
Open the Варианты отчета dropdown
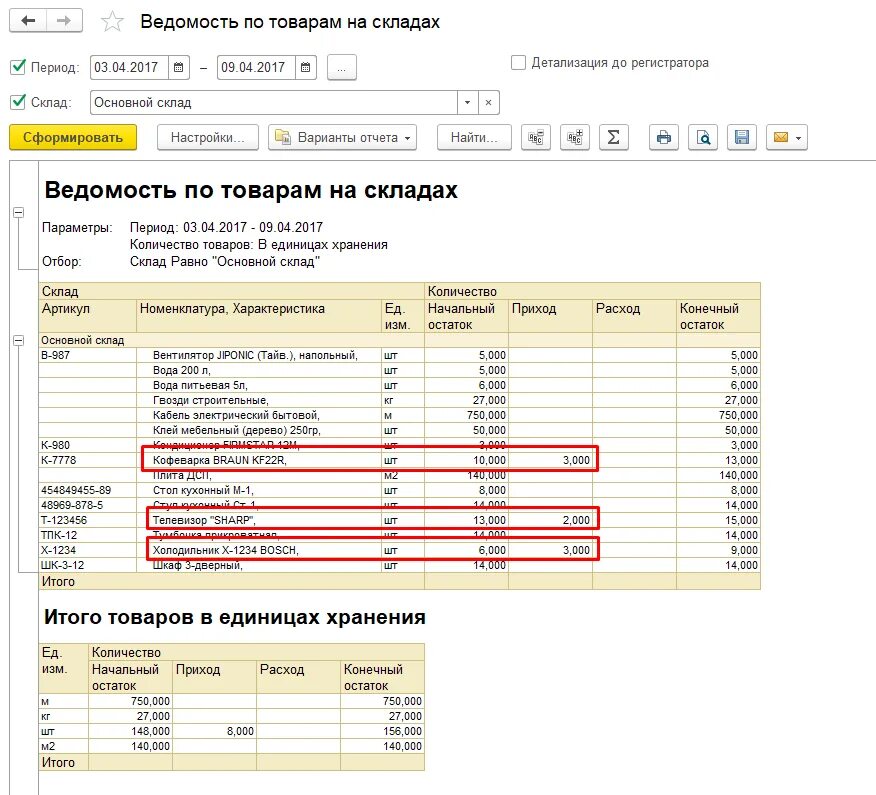(342, 137)
